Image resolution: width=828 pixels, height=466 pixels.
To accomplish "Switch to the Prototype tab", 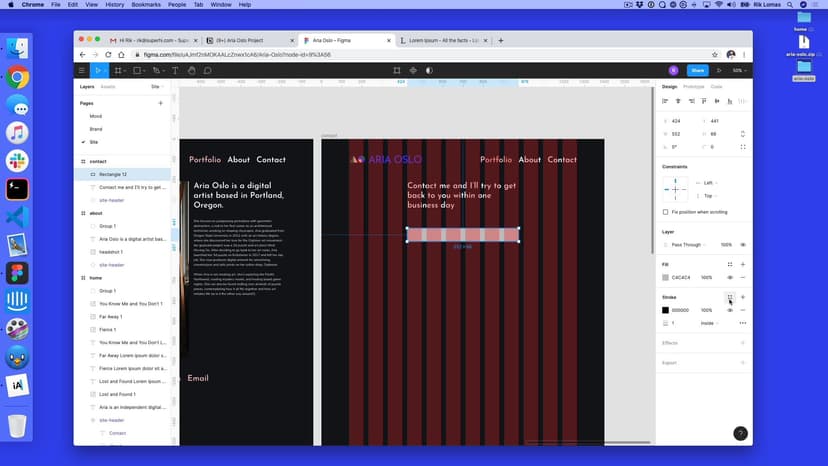I will (693, 87).
